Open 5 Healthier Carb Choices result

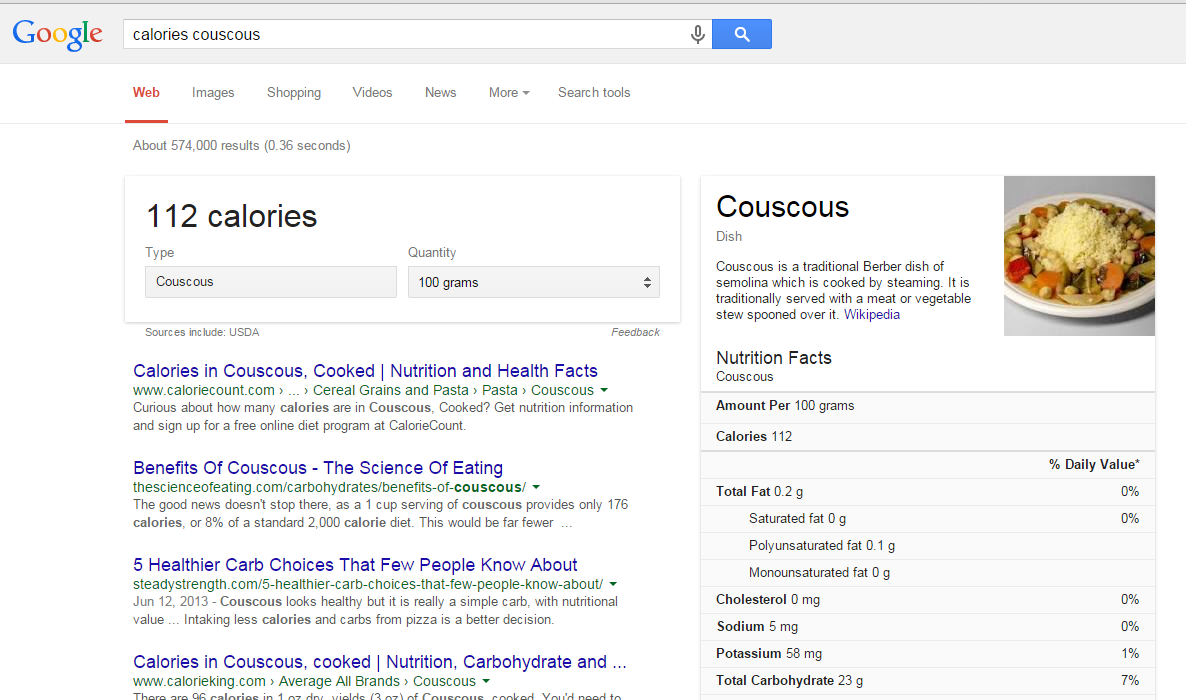[x=355, y=565]
